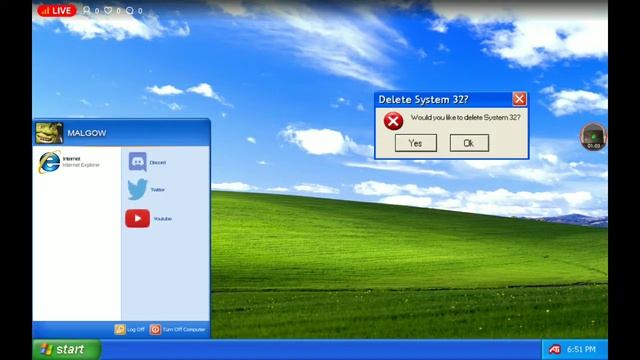
Task: Click the 'Would you like to delete System 32?' message
Action: (x=465, y=118)
